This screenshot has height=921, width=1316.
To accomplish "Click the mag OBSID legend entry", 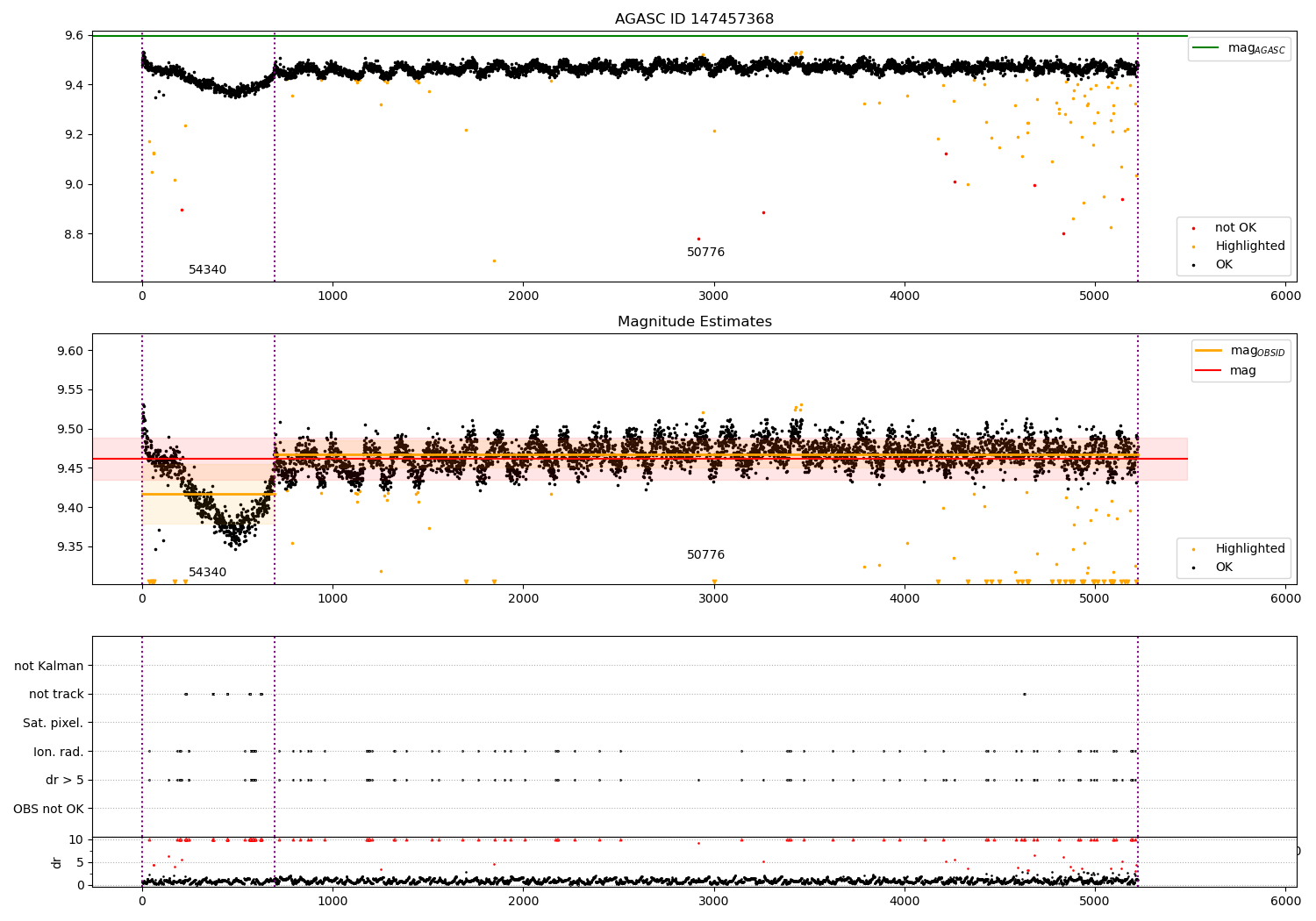I will pyautogui.click(x=1239, y=351).
